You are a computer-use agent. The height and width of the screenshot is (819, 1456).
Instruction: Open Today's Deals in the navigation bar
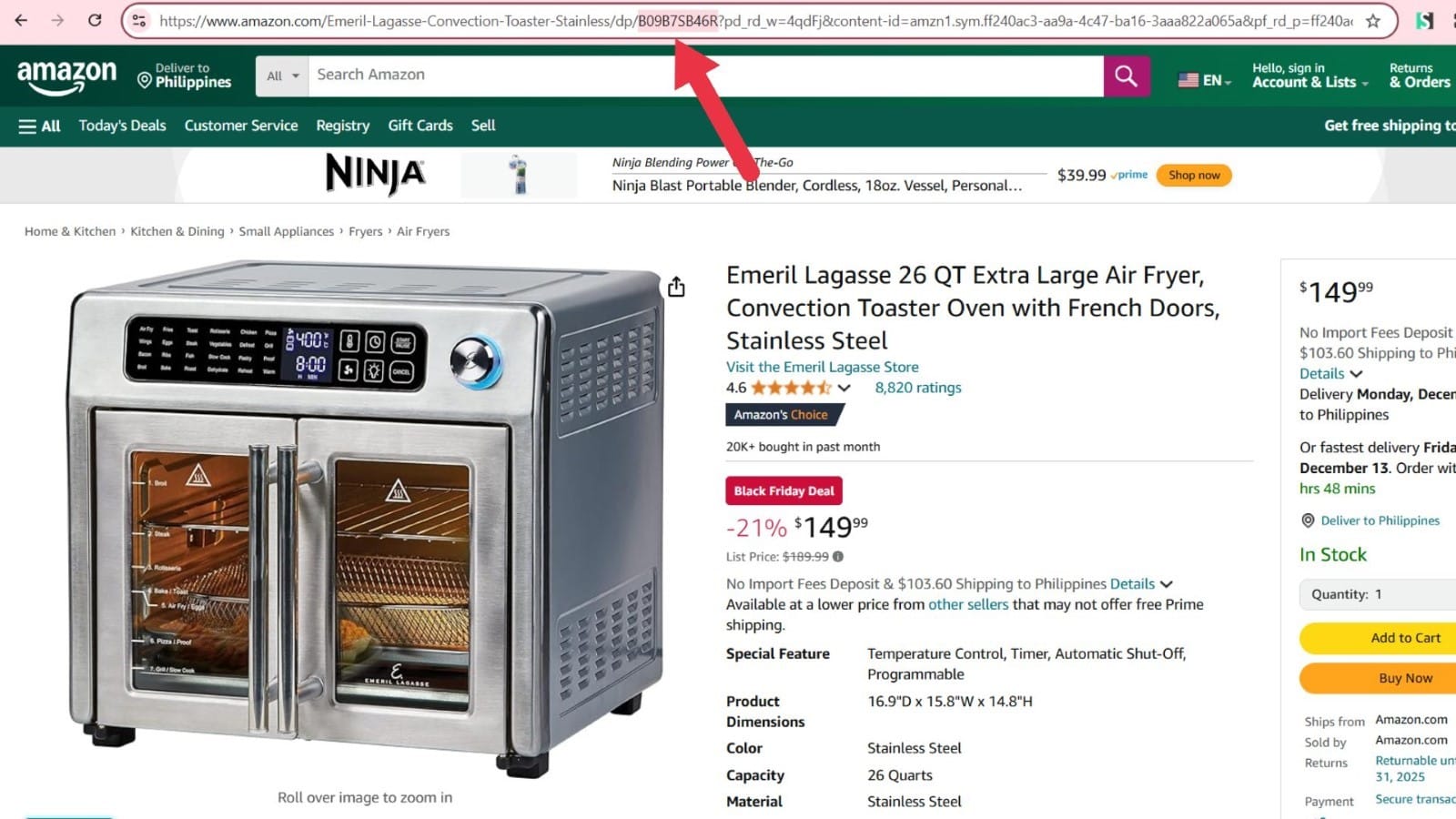tap(122, 126)
